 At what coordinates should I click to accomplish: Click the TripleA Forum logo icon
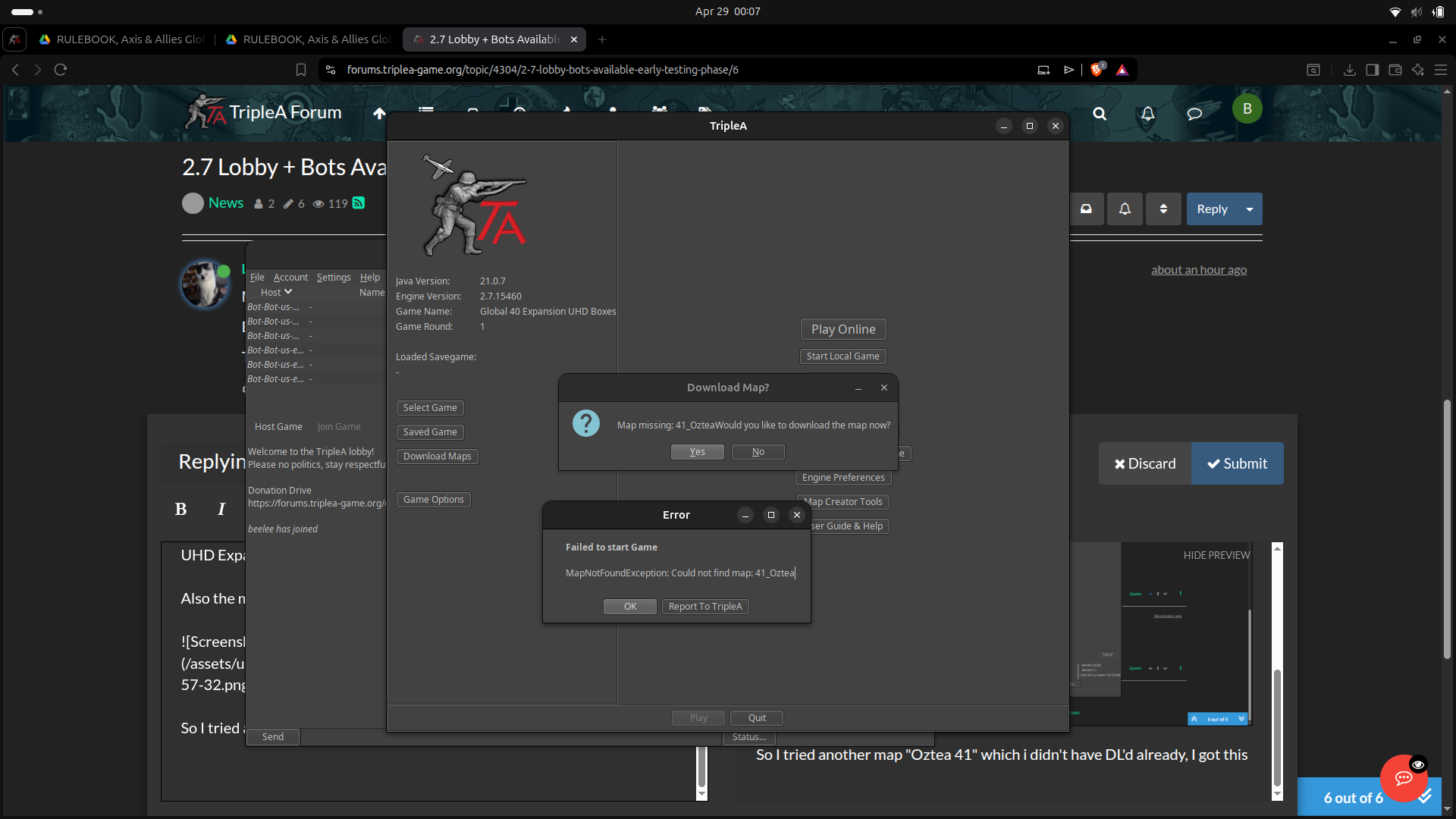point(205,111)
